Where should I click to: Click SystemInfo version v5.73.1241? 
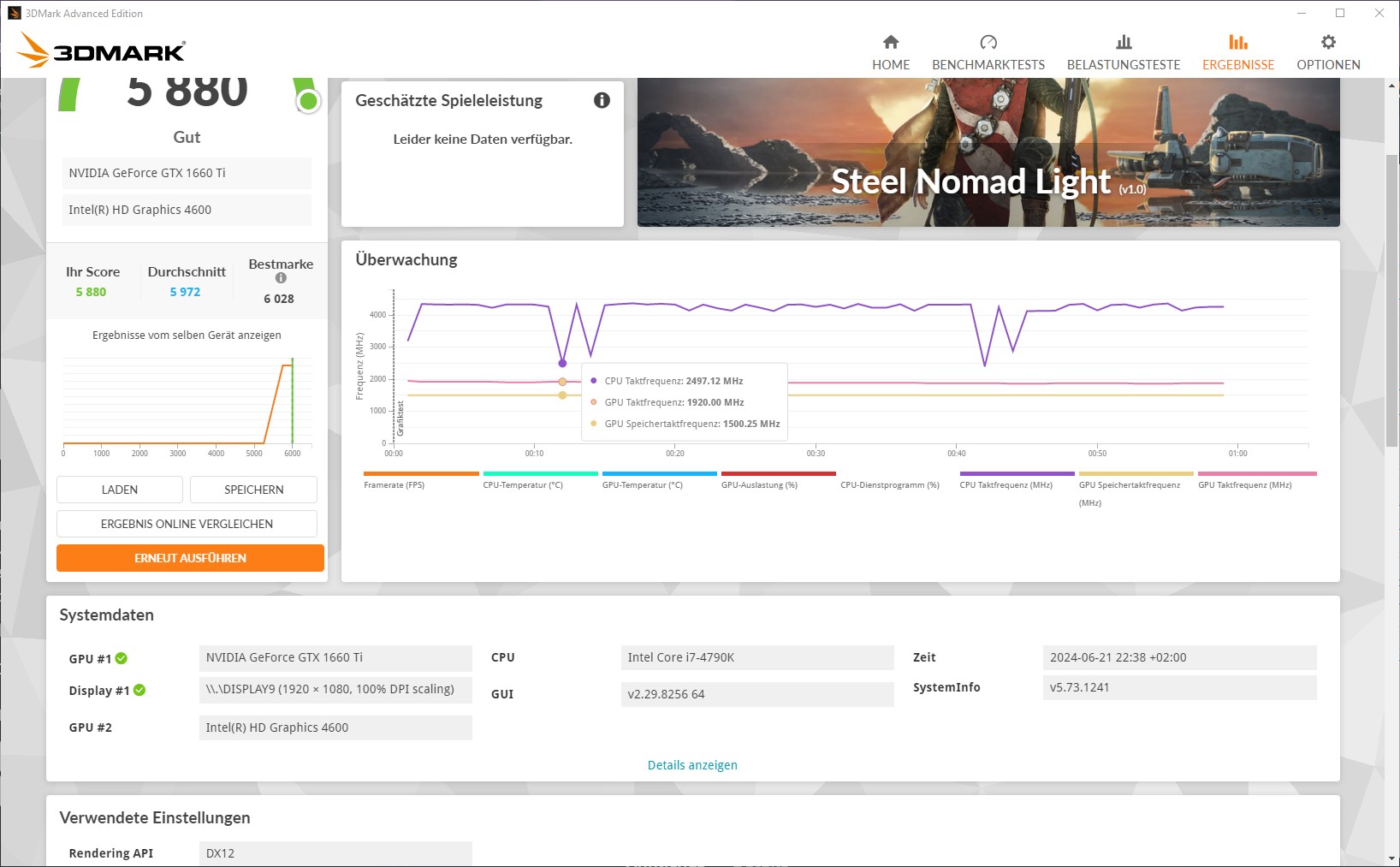pos(1180,687)
